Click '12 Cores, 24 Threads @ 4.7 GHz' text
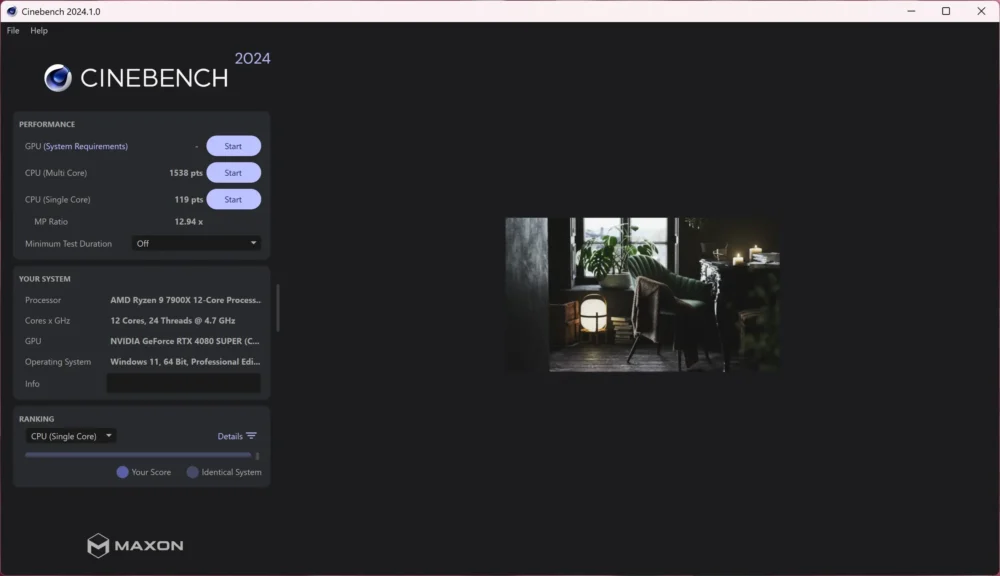 click(173, 320)
